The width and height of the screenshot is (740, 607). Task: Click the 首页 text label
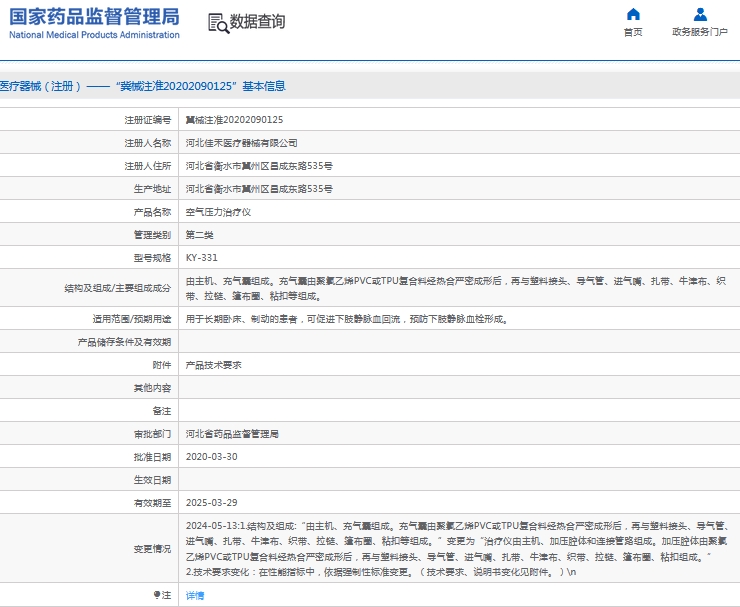(633, 32)
